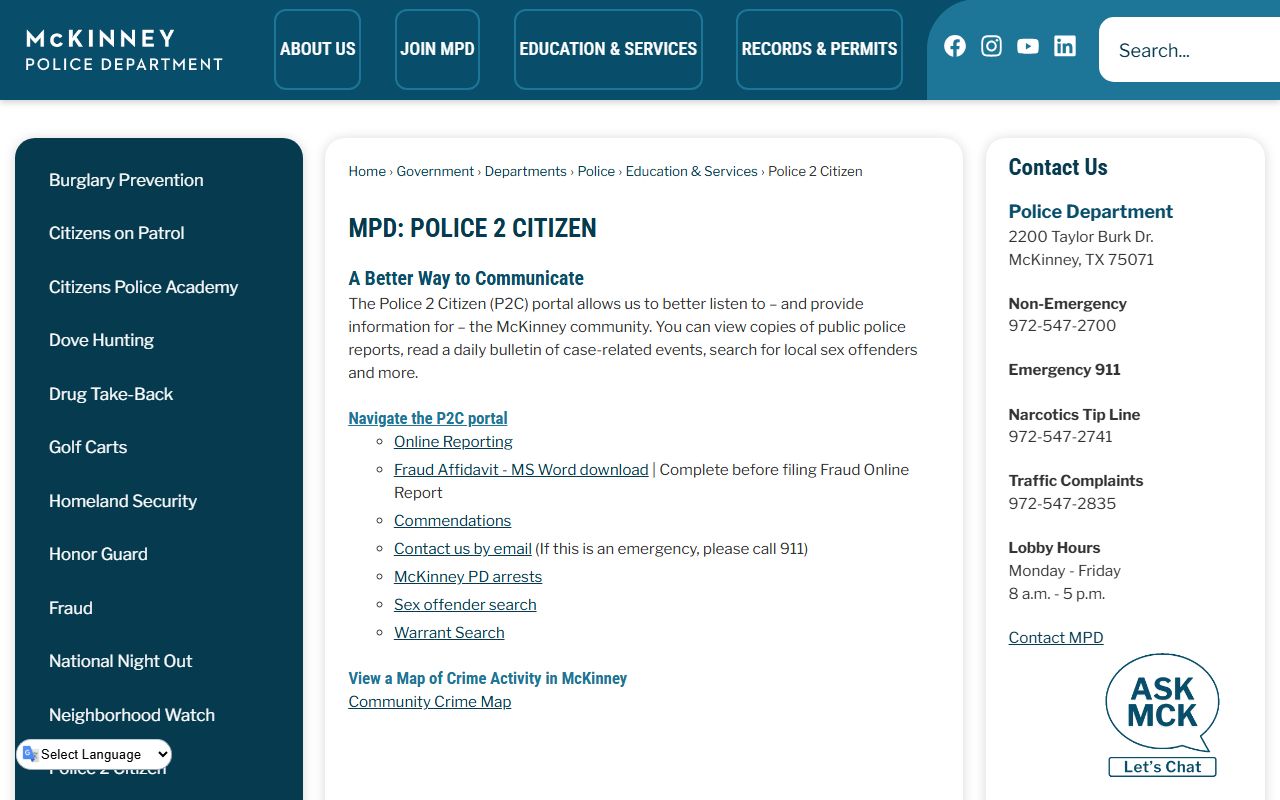
Task: Open the Online Reporting link
Action: pos(453,441)
